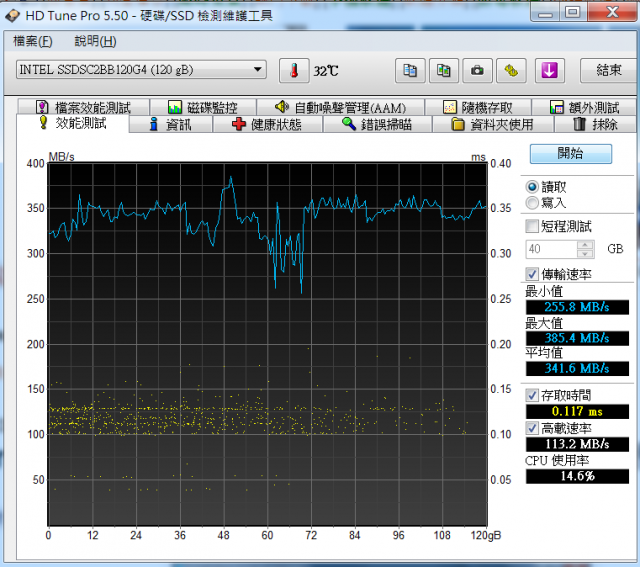Click the thermometer temperature icon

[294, 71]
